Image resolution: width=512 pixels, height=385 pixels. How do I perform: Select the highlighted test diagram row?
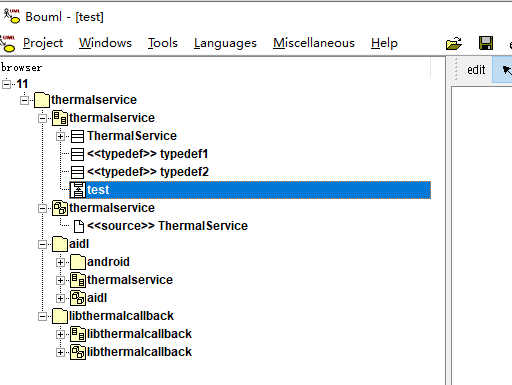250,190
